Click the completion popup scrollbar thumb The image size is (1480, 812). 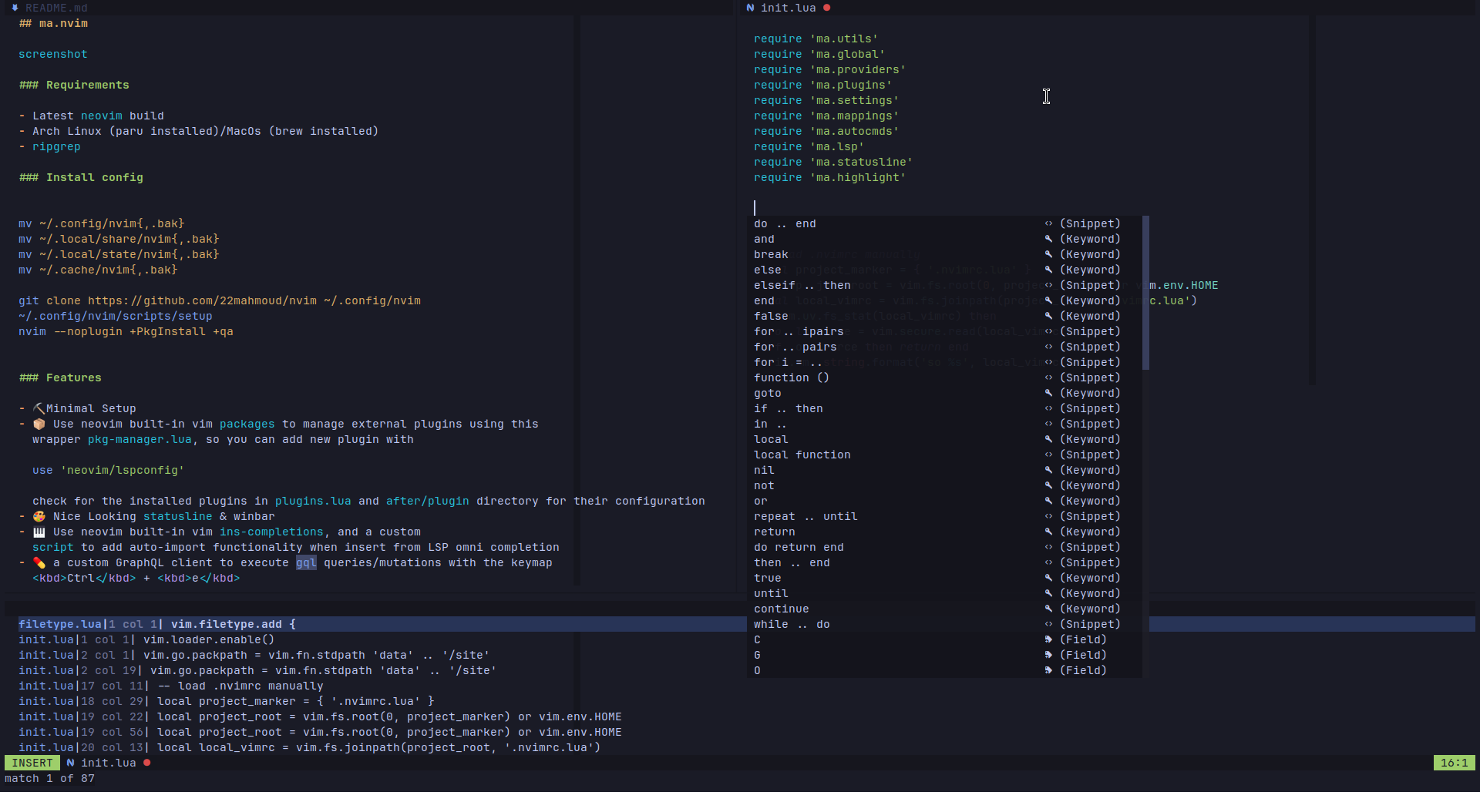[x=1145, y=293]
